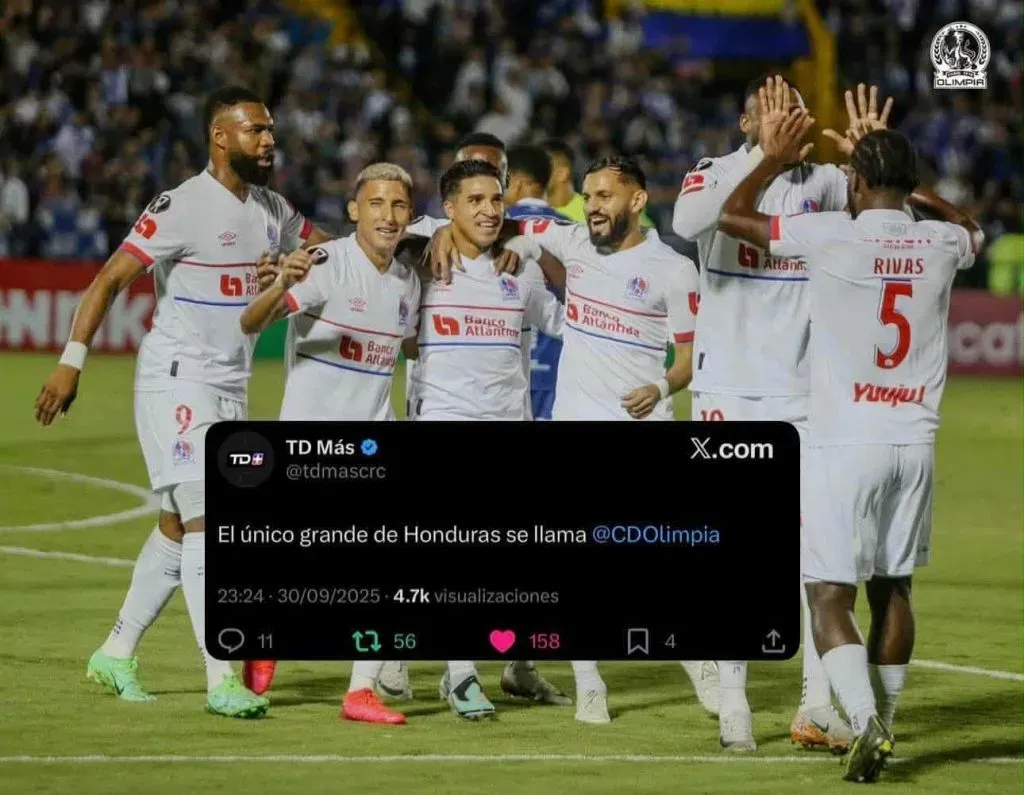Toggle the bookmark icon
This screenshot has height=795, width=1024.
point(637,641)
